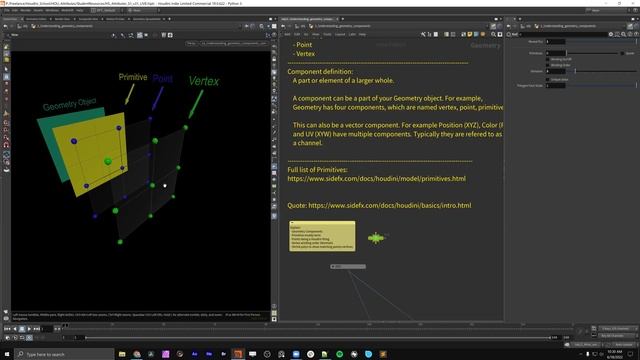
Task: Open the Windows menu in main menu bar
Action: 52,10
